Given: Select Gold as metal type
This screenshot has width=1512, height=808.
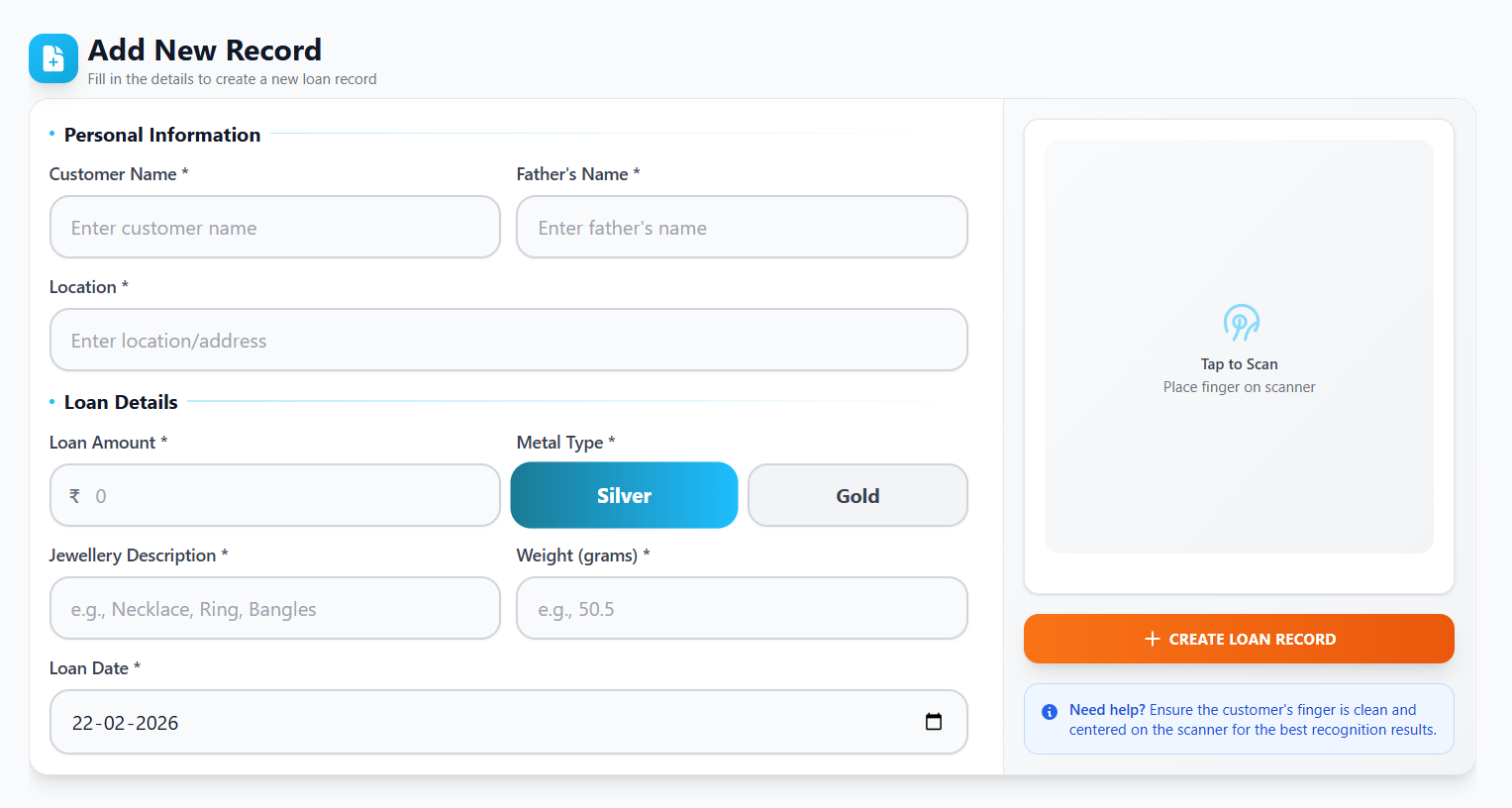Looking at the screenshot, I should tap(857, 496).
